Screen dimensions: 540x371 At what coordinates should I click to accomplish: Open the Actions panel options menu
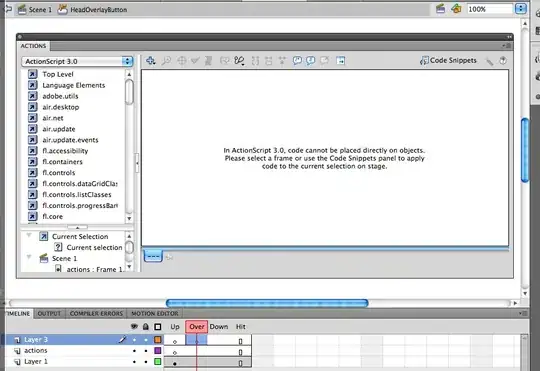(507, 46)
